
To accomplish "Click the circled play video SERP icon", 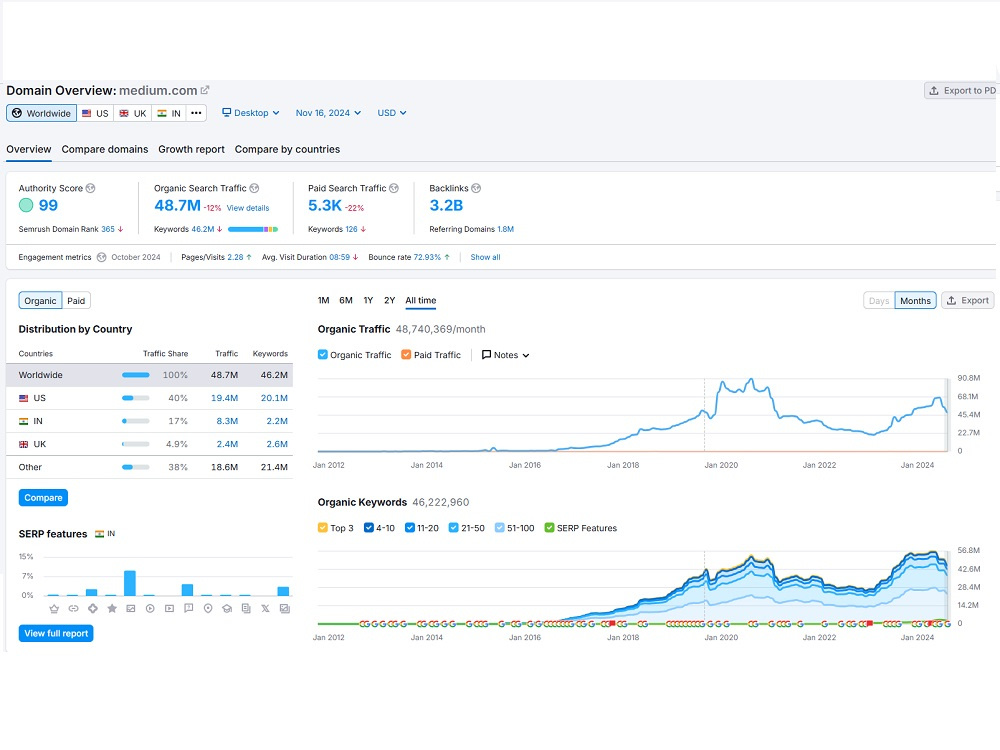I will [150, 608].
